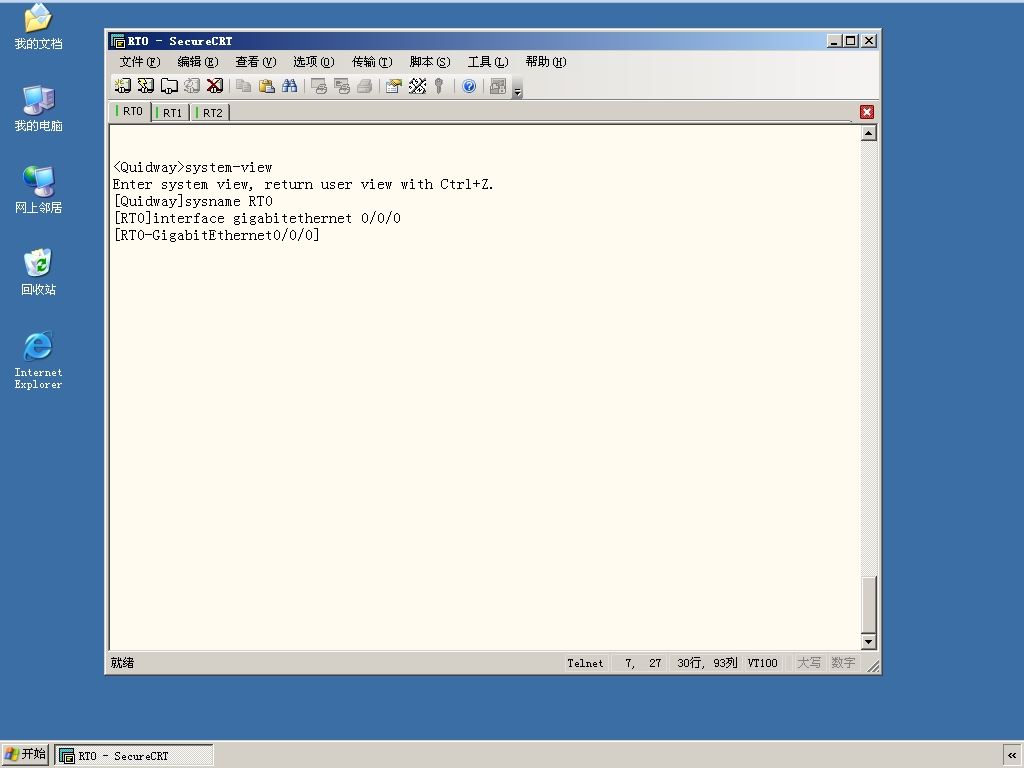1024x768 pixels.
Task: Click the Telnet status bar entry
Action: (585, 663)
